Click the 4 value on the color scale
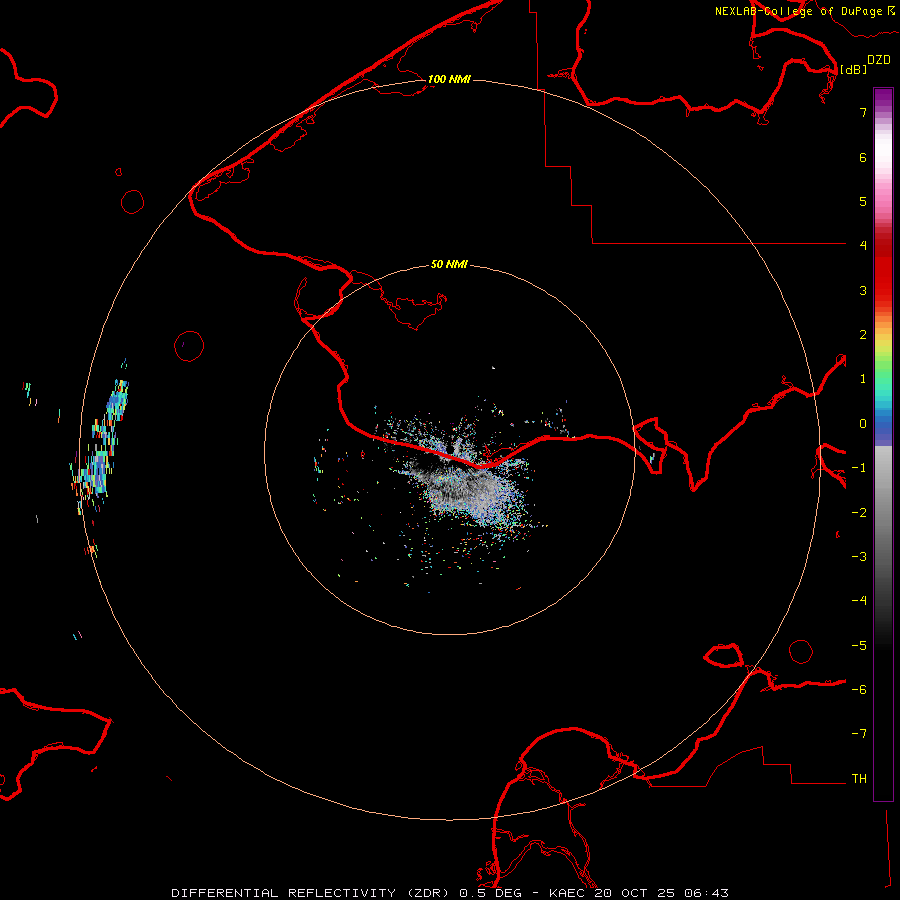This screenshot has height=900, width=900. (x=863, y=246)
